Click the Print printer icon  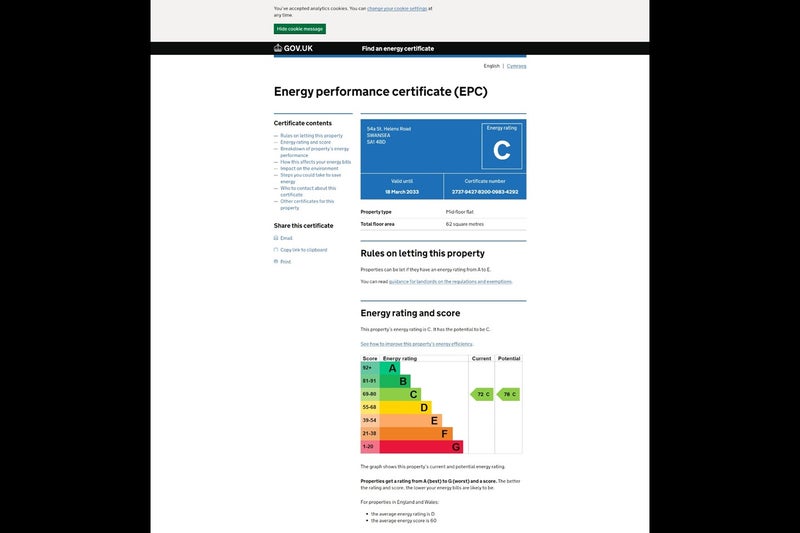[276, 262]
